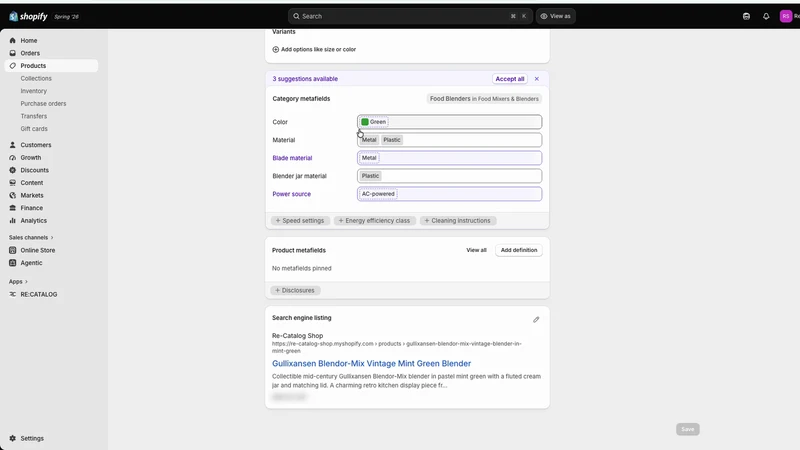800x450 pixels.
Task: Click the Orders inbox icon
Action: coord(13,53)
